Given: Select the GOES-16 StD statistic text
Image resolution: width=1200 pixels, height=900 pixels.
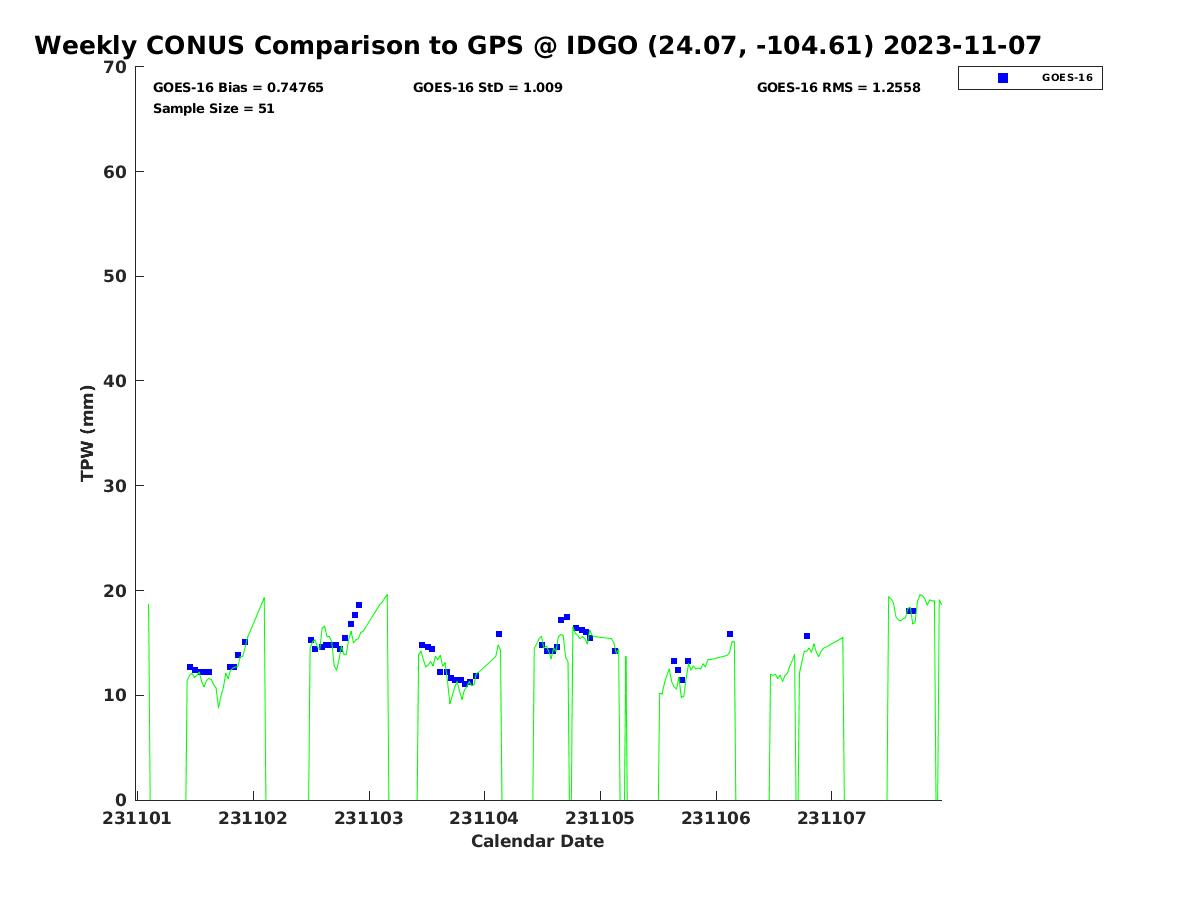Looking at the screenshot, I should (x=487, y=88).
